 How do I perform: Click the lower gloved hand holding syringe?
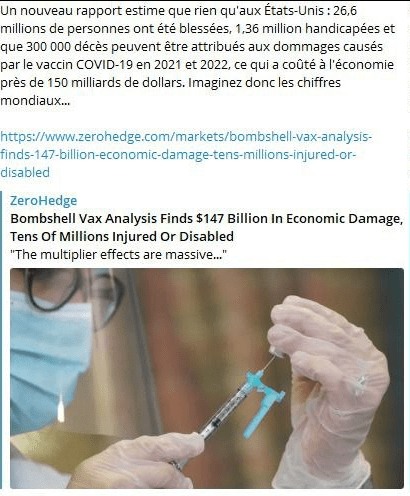pos(140,462)
